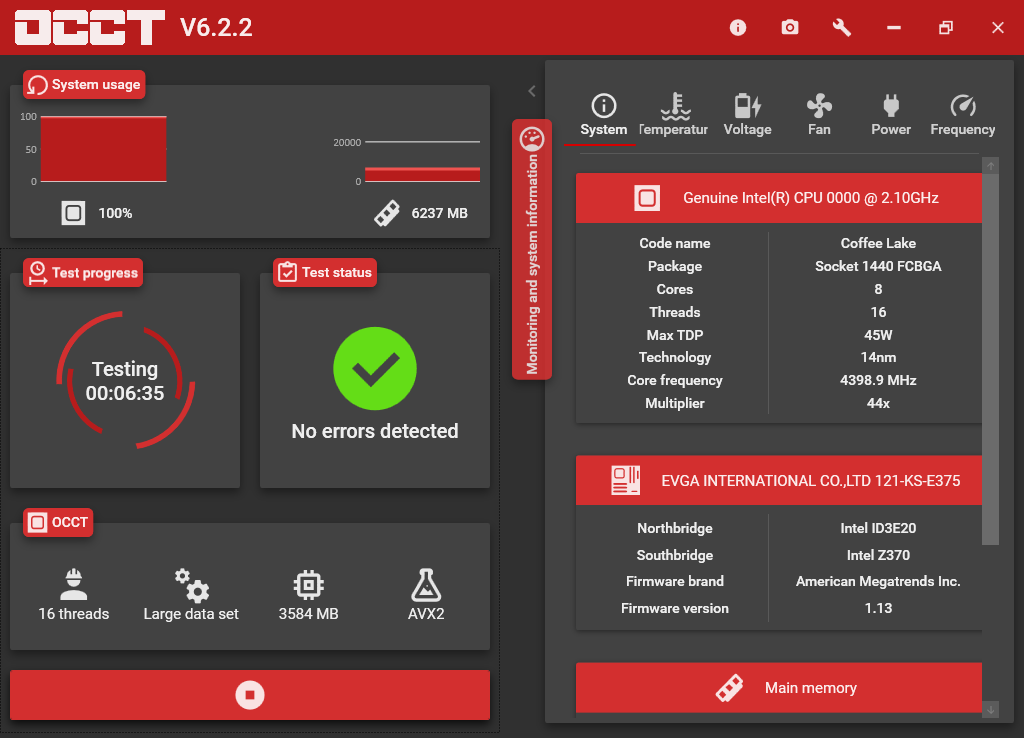Click the circular testing timer 00:06:35
The width and height of the screenshot is (1024, 738).
[x=125, y=380]
